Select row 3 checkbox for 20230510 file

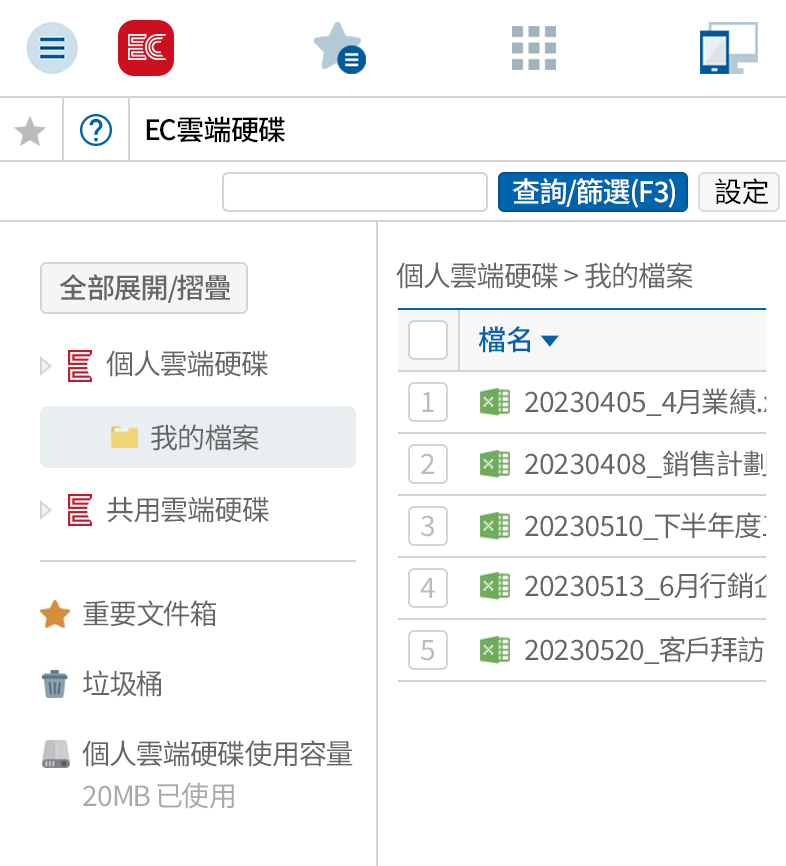[x=428, y=526]
